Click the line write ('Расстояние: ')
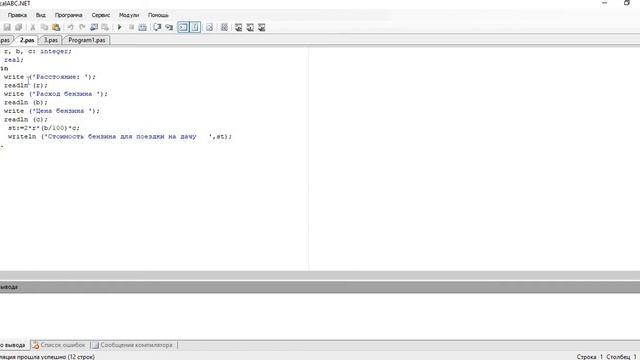The width and height of the screenshot is (640, 360). [49, 77]
